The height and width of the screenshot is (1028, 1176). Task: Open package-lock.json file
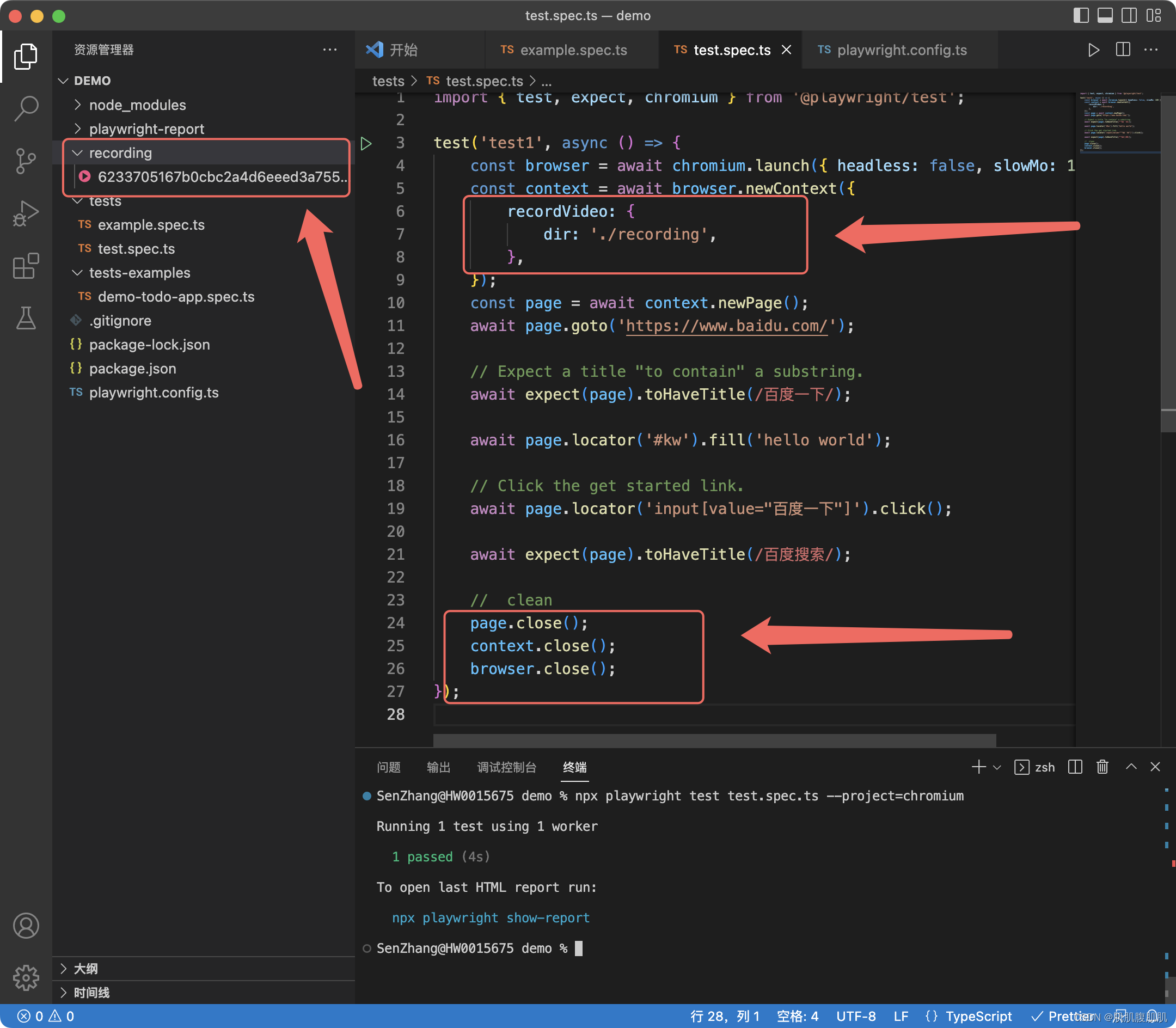pyautogui.click(x=204, y=345)
